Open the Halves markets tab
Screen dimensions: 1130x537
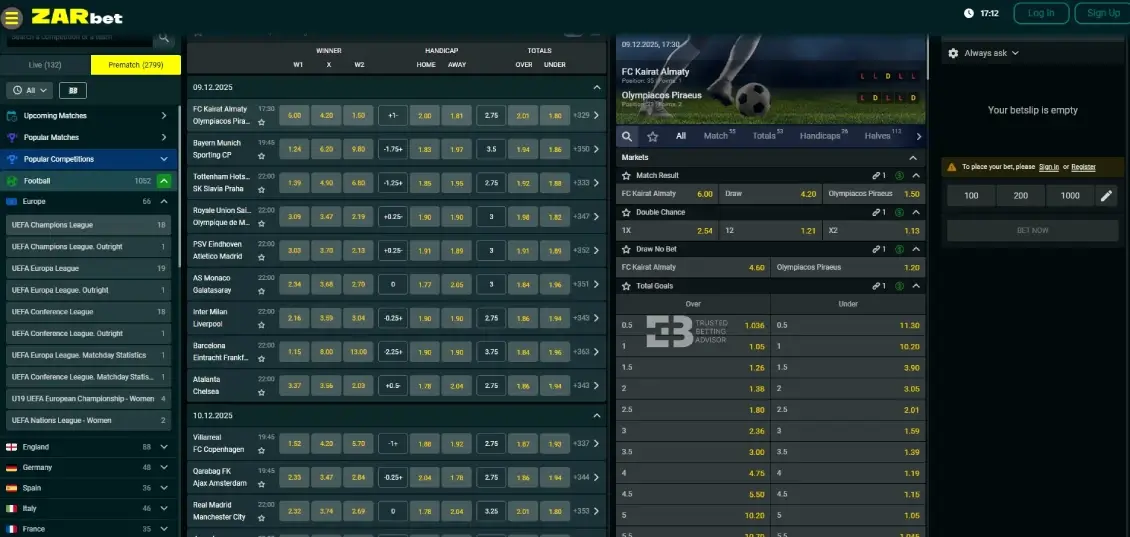(883, 136)
